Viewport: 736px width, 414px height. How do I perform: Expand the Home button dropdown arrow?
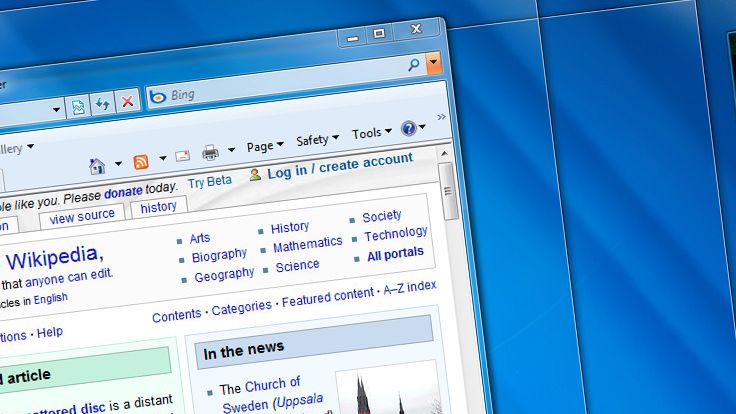pos(118,163)
